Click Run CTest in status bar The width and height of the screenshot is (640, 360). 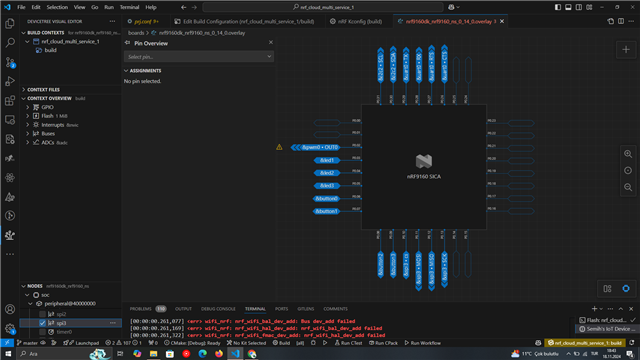(x=348, y=343)
